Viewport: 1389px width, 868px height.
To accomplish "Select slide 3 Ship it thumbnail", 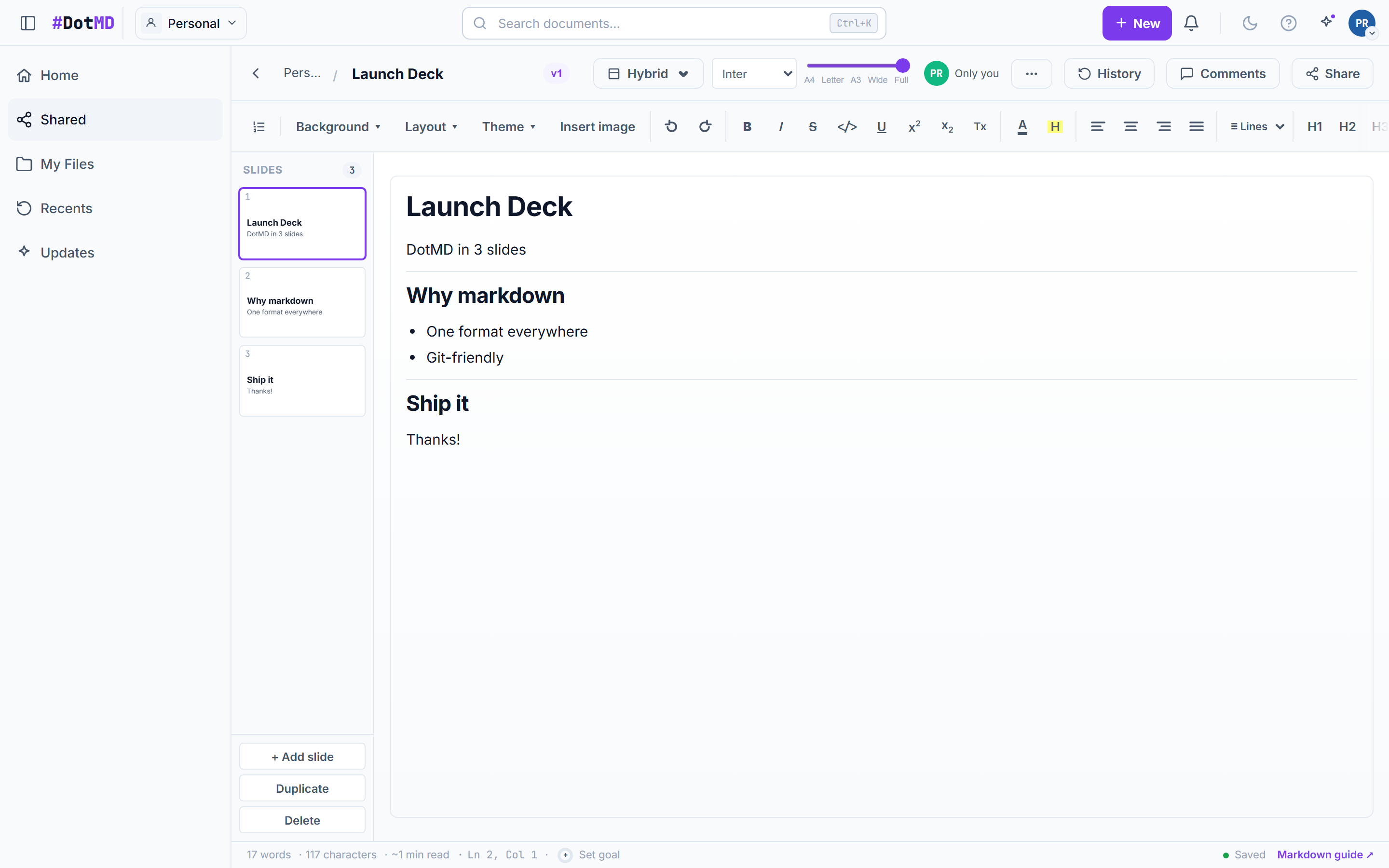I will coord(302,380).
